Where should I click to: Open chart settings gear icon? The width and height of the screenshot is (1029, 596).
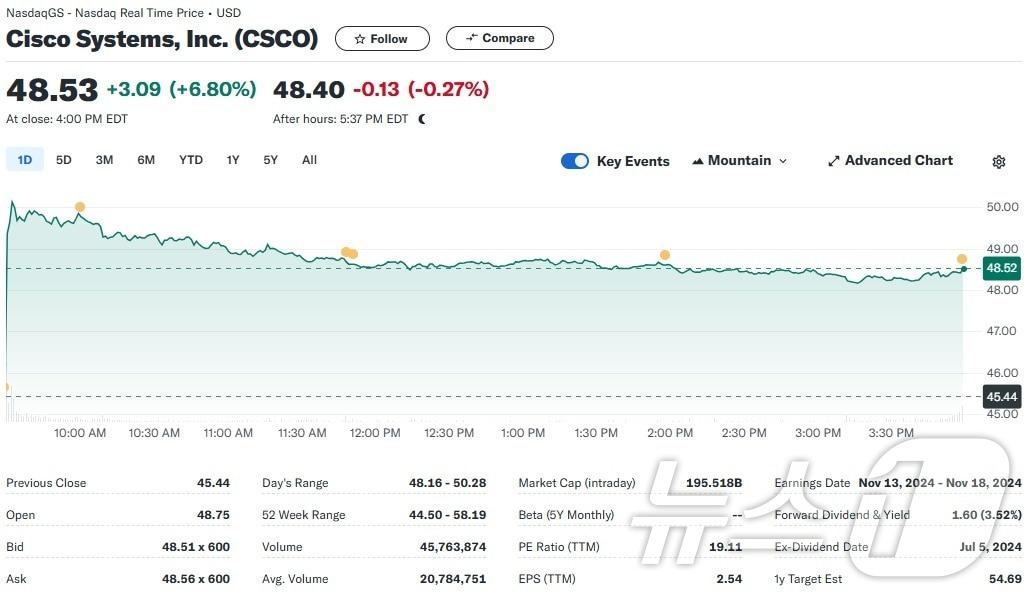pyautogui.click(x=998, y=162)
